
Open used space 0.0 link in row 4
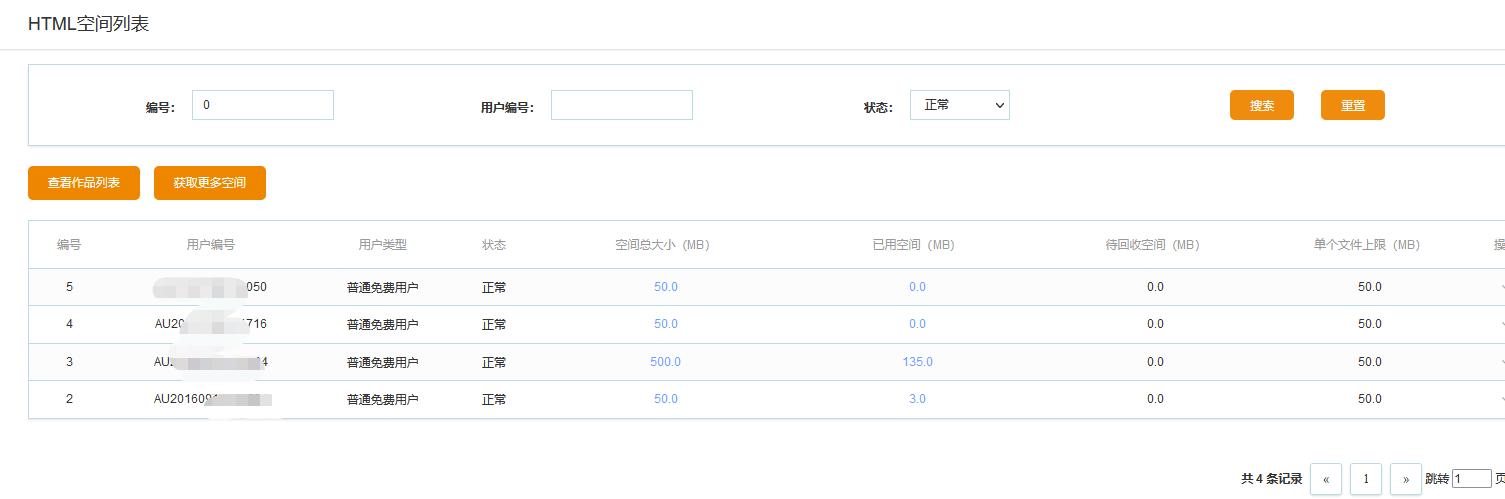coord(917,324)
